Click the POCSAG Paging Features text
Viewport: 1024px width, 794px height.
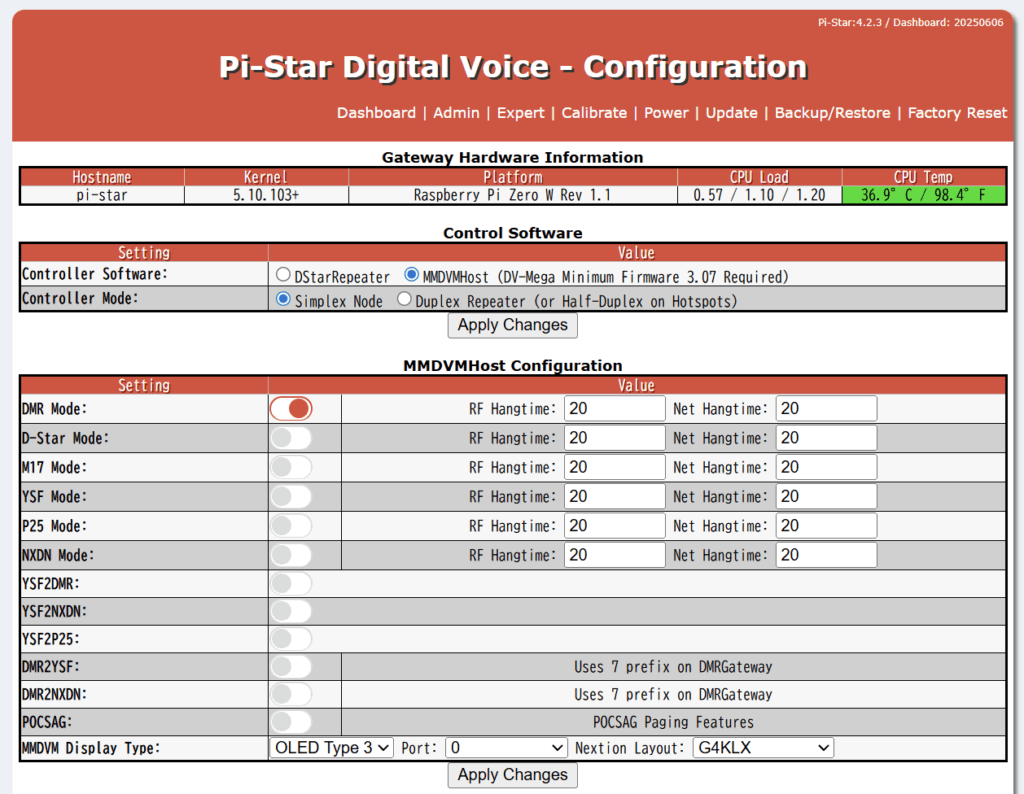click(673, 722)
